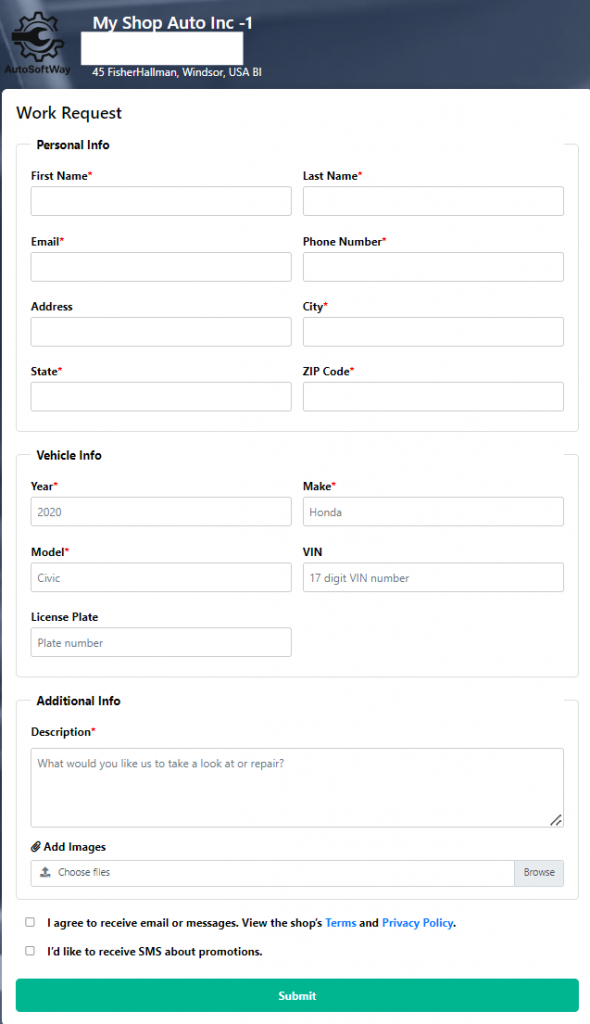Select the Phone Number input field
Image resolution: width=590 pixels, height=1024 pixels.
[433, 267]
